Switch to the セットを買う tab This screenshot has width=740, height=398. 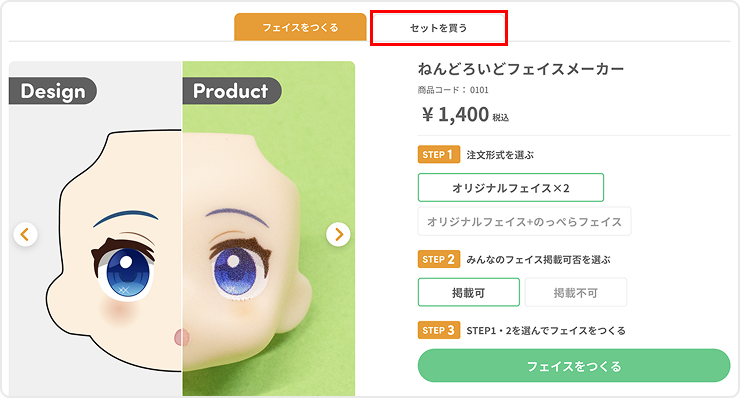click(x=438, y=28)
